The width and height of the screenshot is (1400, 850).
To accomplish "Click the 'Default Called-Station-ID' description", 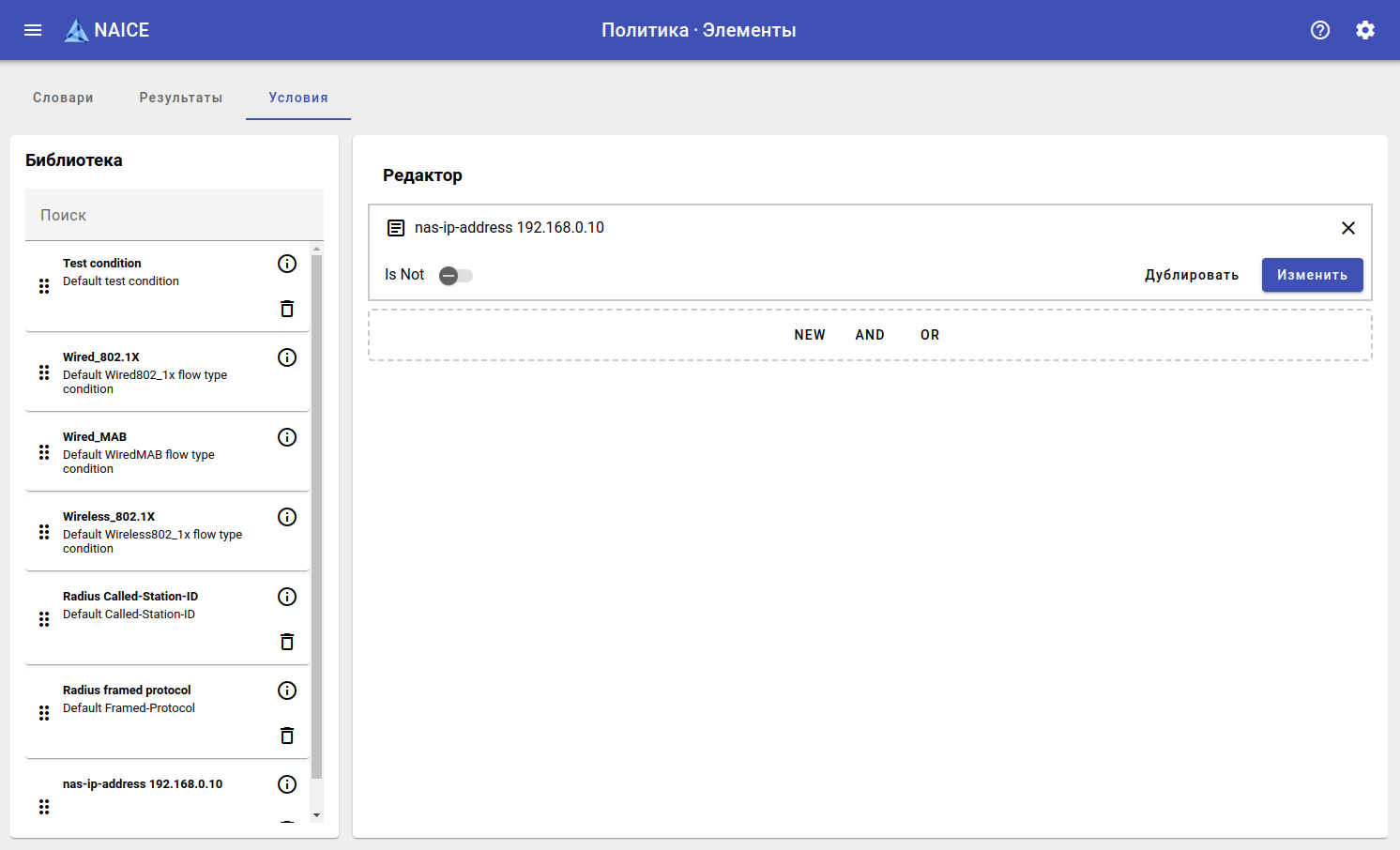I will tap(129, 615).
